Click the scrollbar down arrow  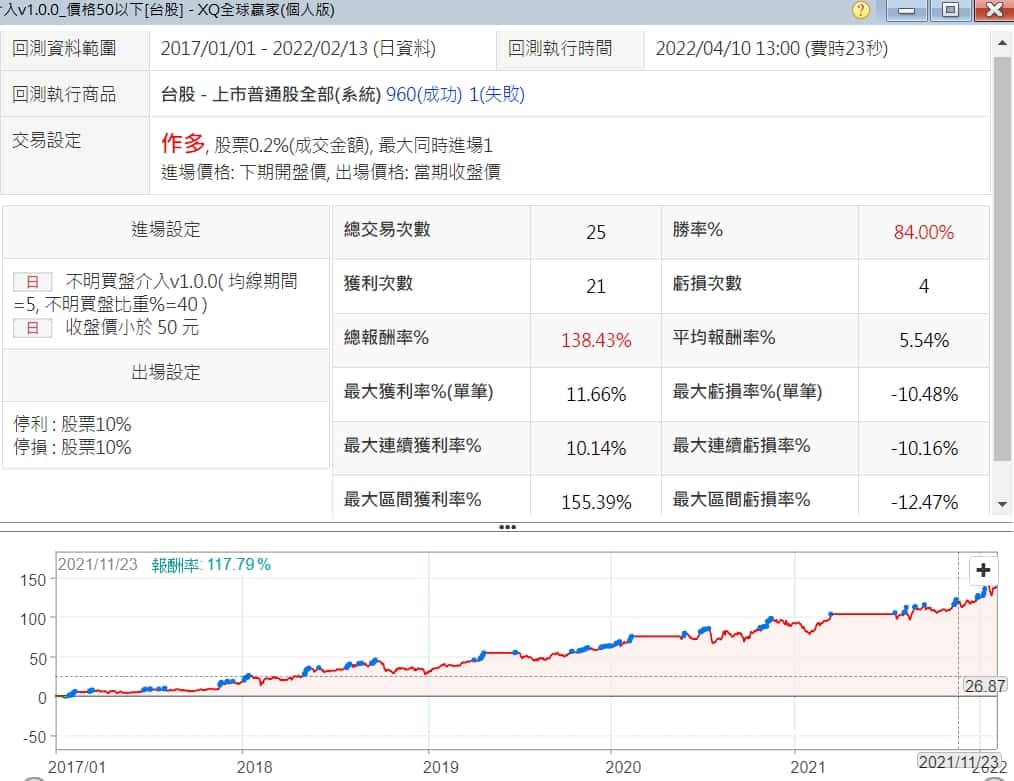tap(1003, 505)
